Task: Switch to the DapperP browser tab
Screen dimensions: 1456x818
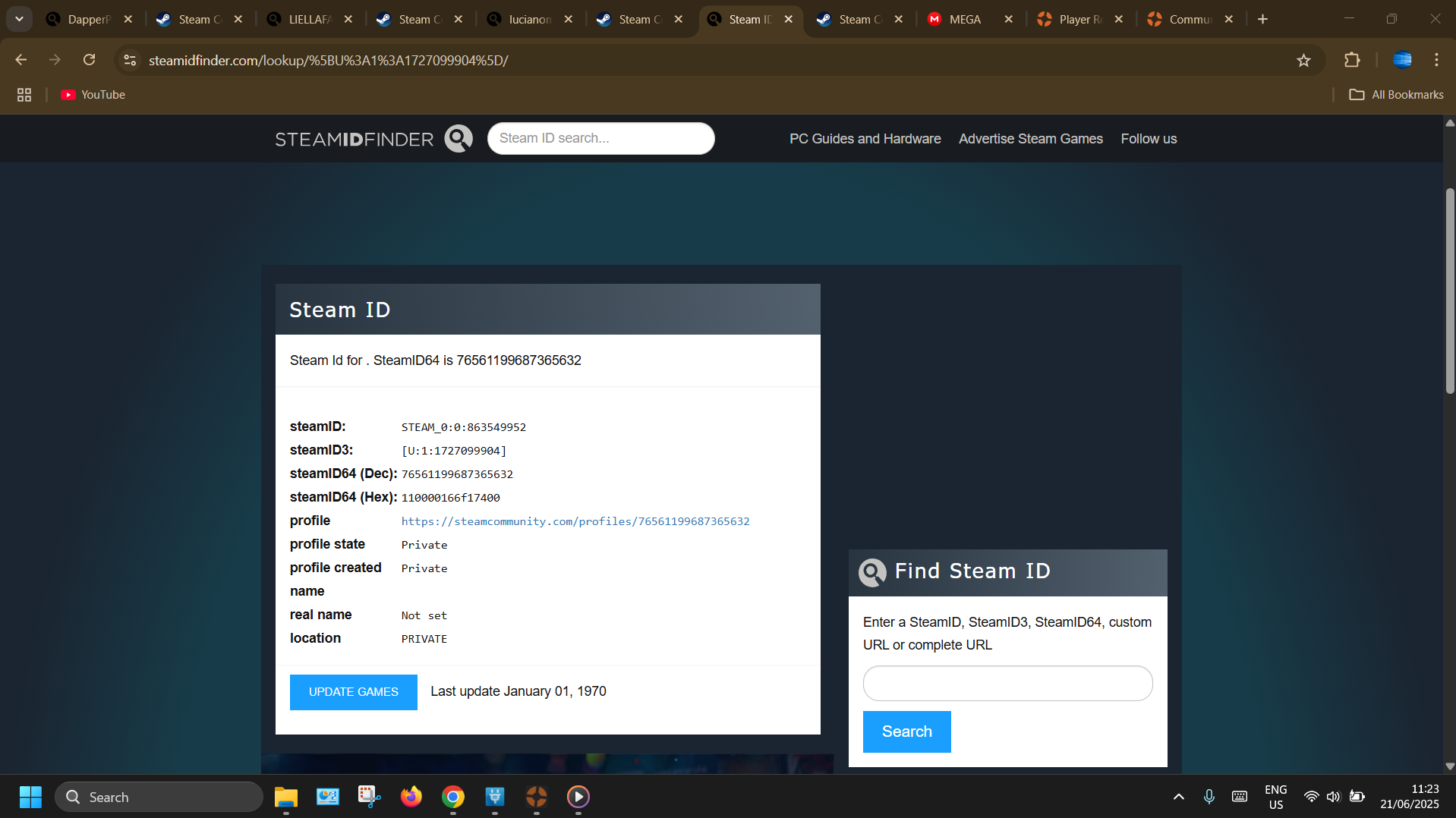Action: click(x=88, y=20)
